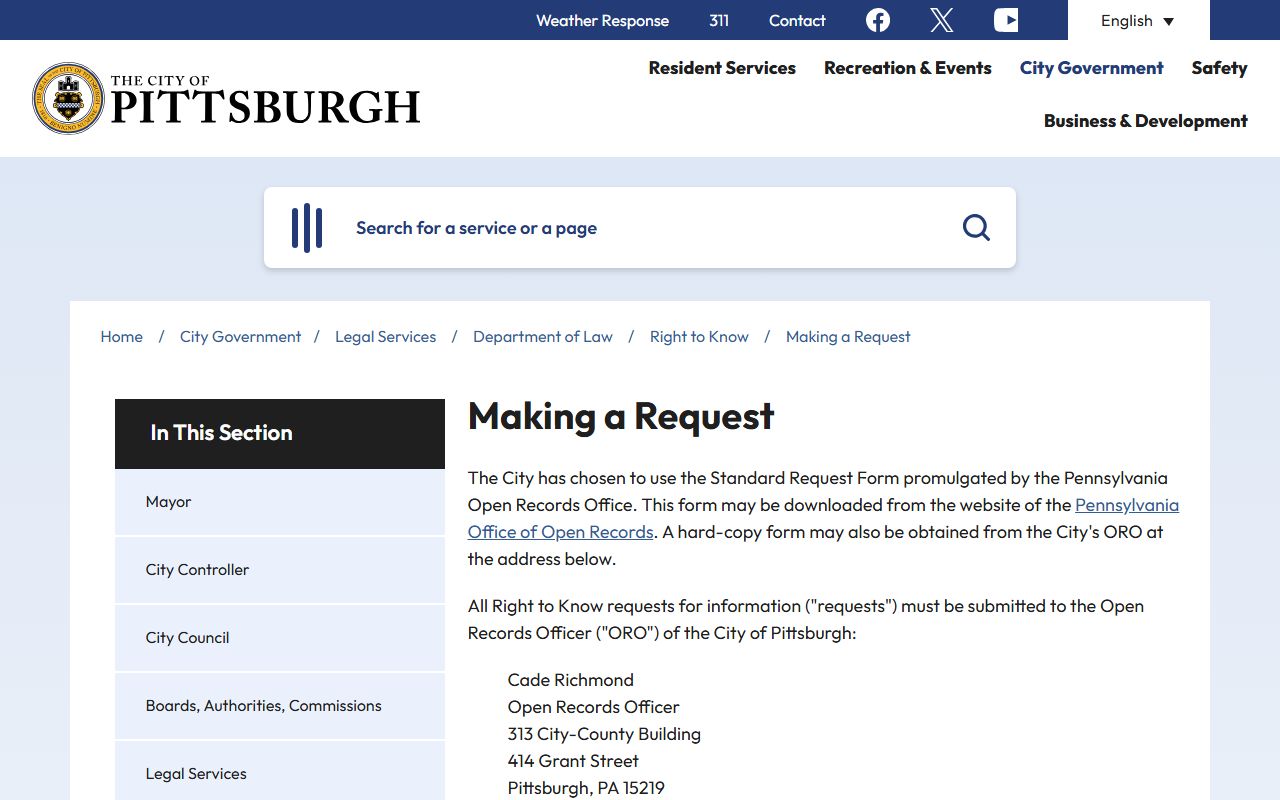Viewport: 1280px width, 800px height.
Task: Go to Legal Services breadcrumb link
Action: point(385,337)
